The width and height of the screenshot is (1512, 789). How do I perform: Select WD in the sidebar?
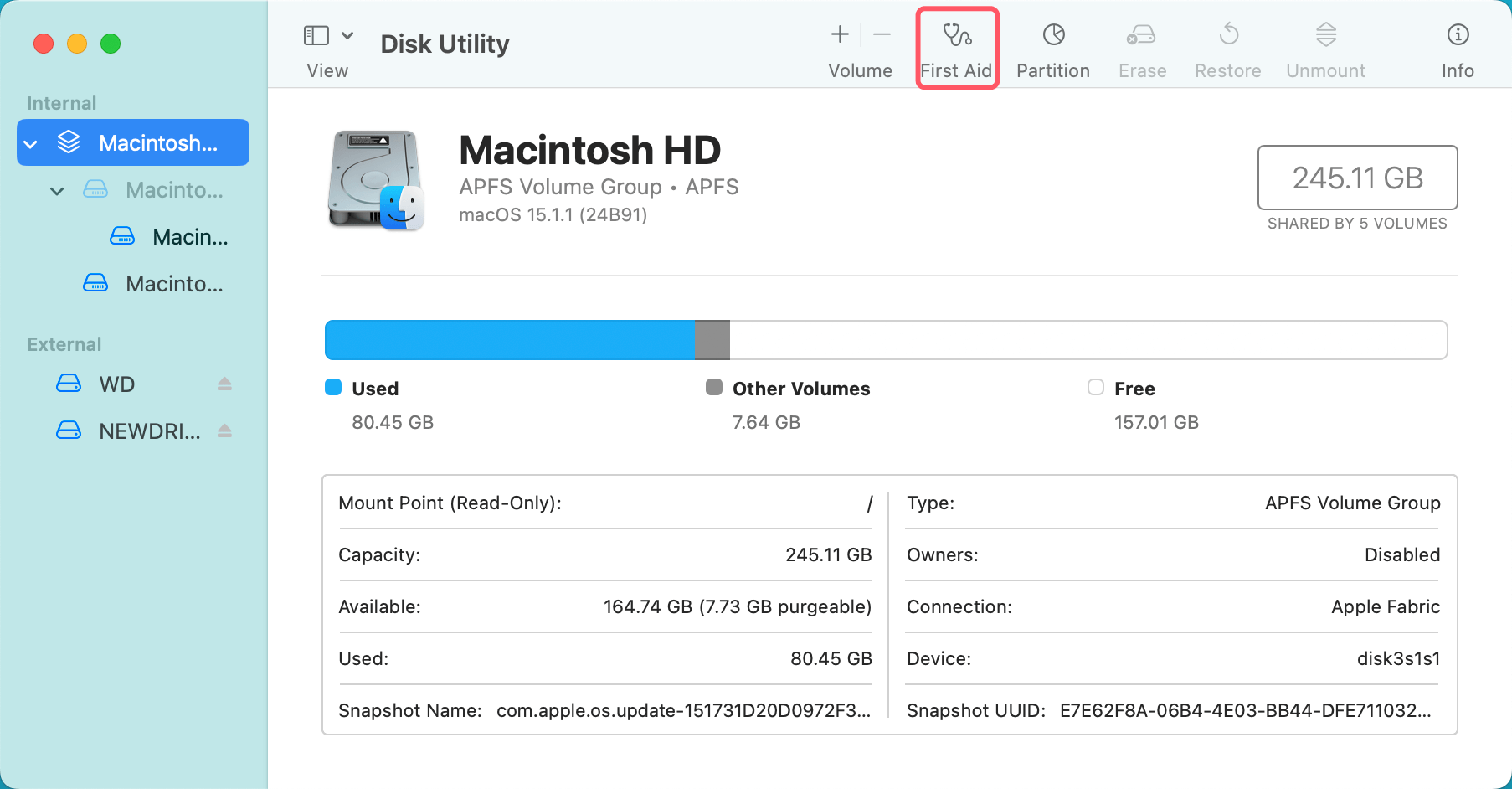(x=115, y=384)
